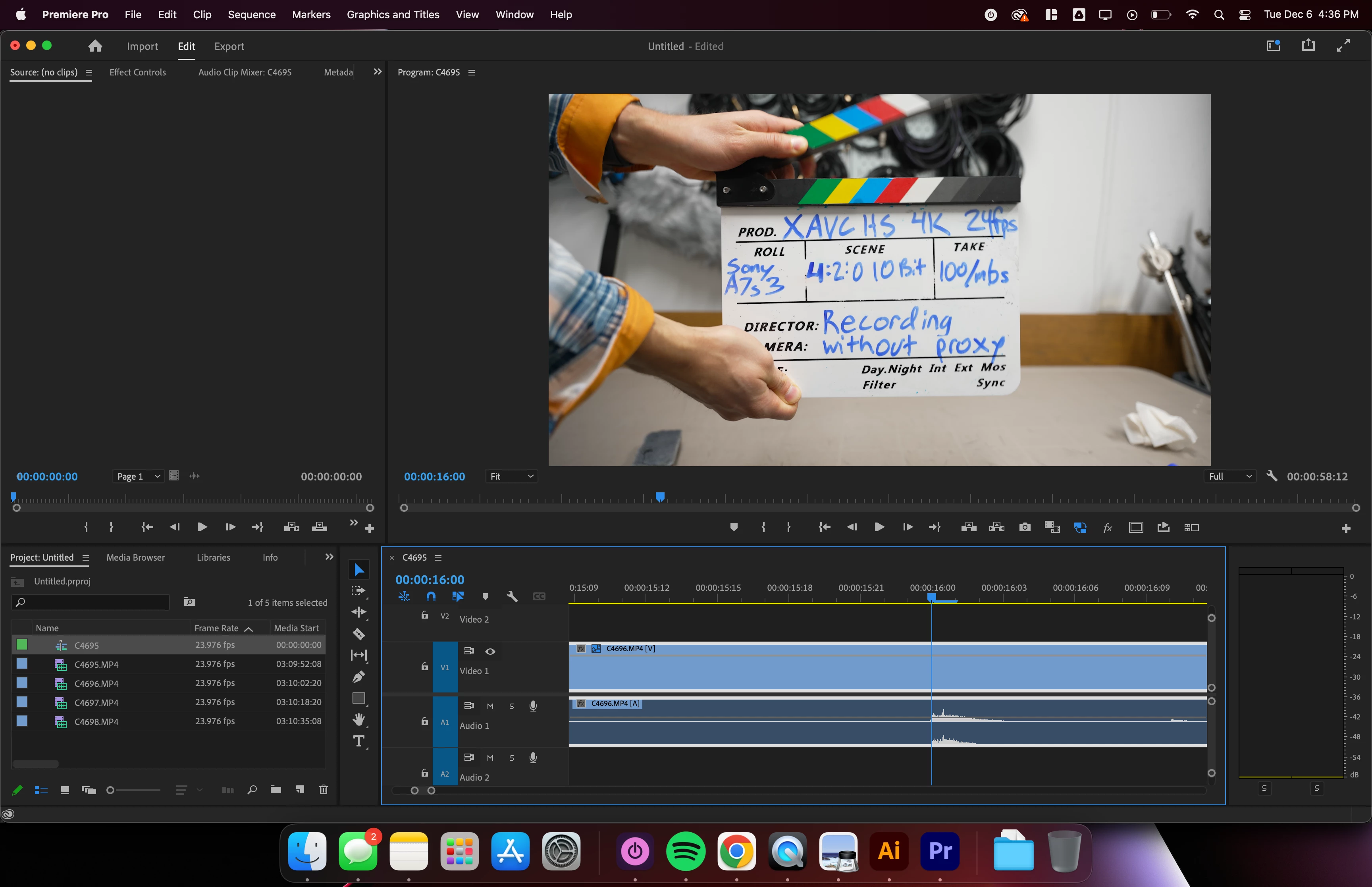The width and height of the screenshot is (1372, 887).
Task: Select the Ripple Edit tool
Action: (359, 612)
